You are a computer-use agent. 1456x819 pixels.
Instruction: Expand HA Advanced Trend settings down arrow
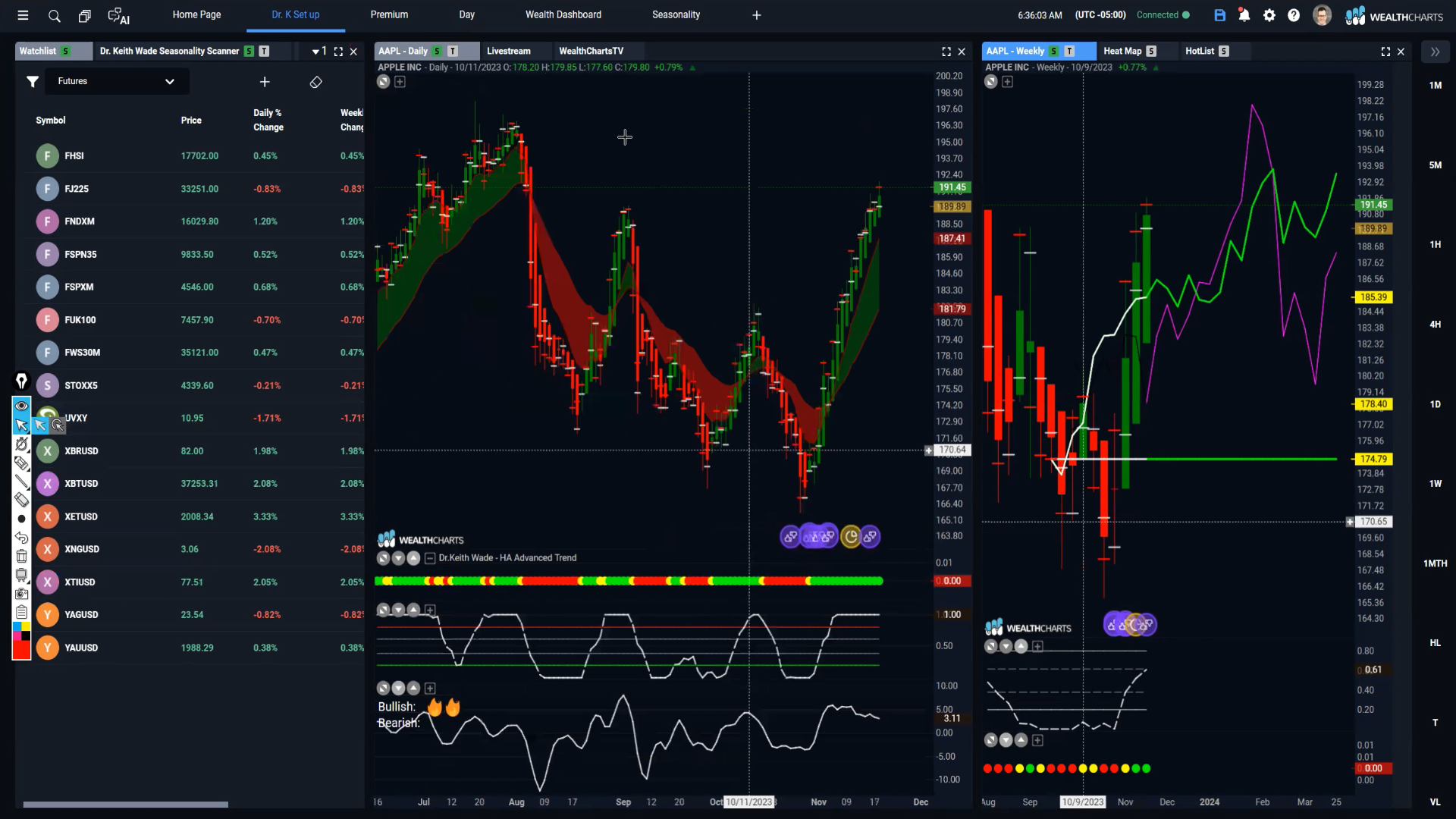click(398, 558)
